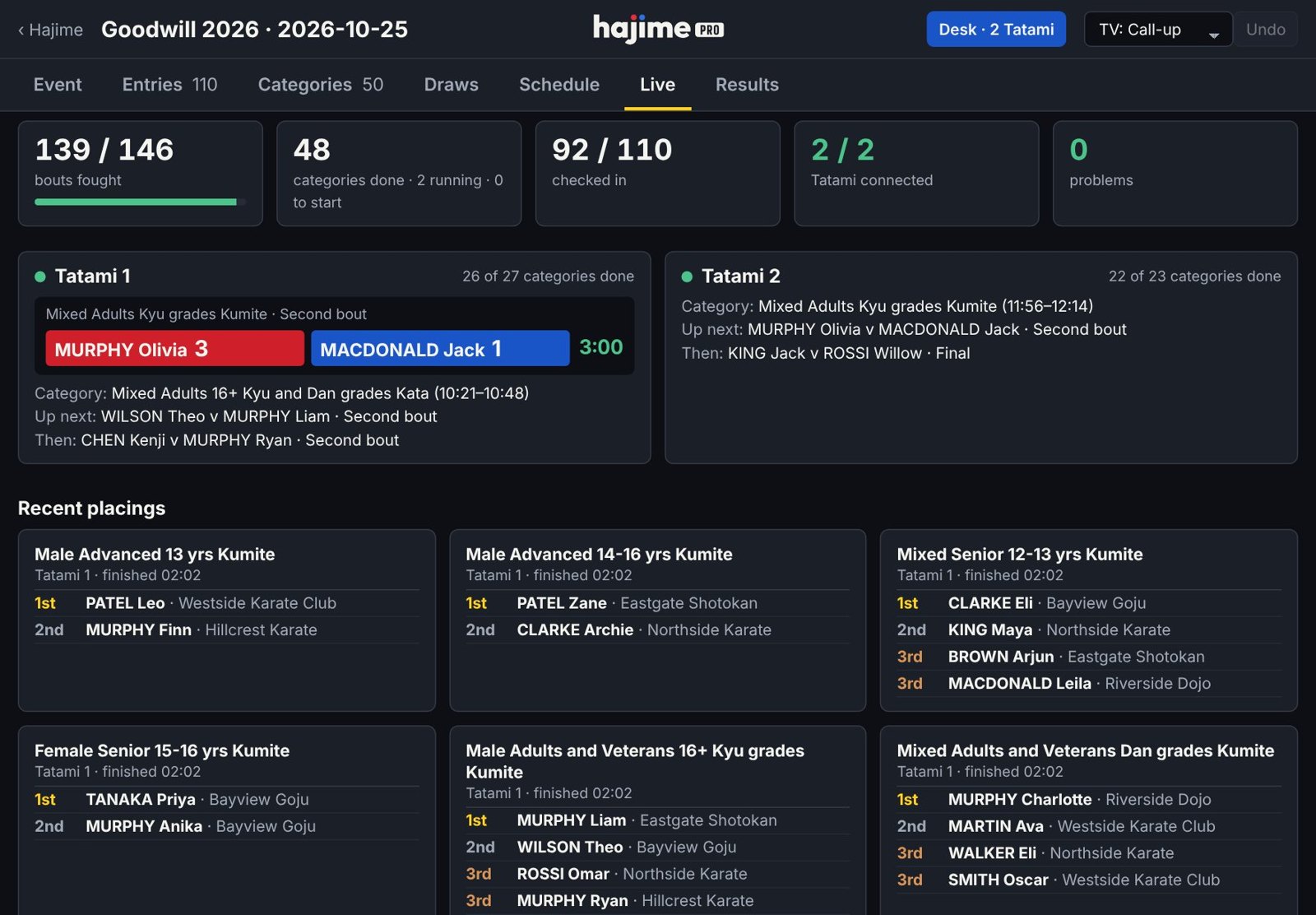1316x915 pixels.
Task: Open the Entries tab
Action: [x=169, y=85]
